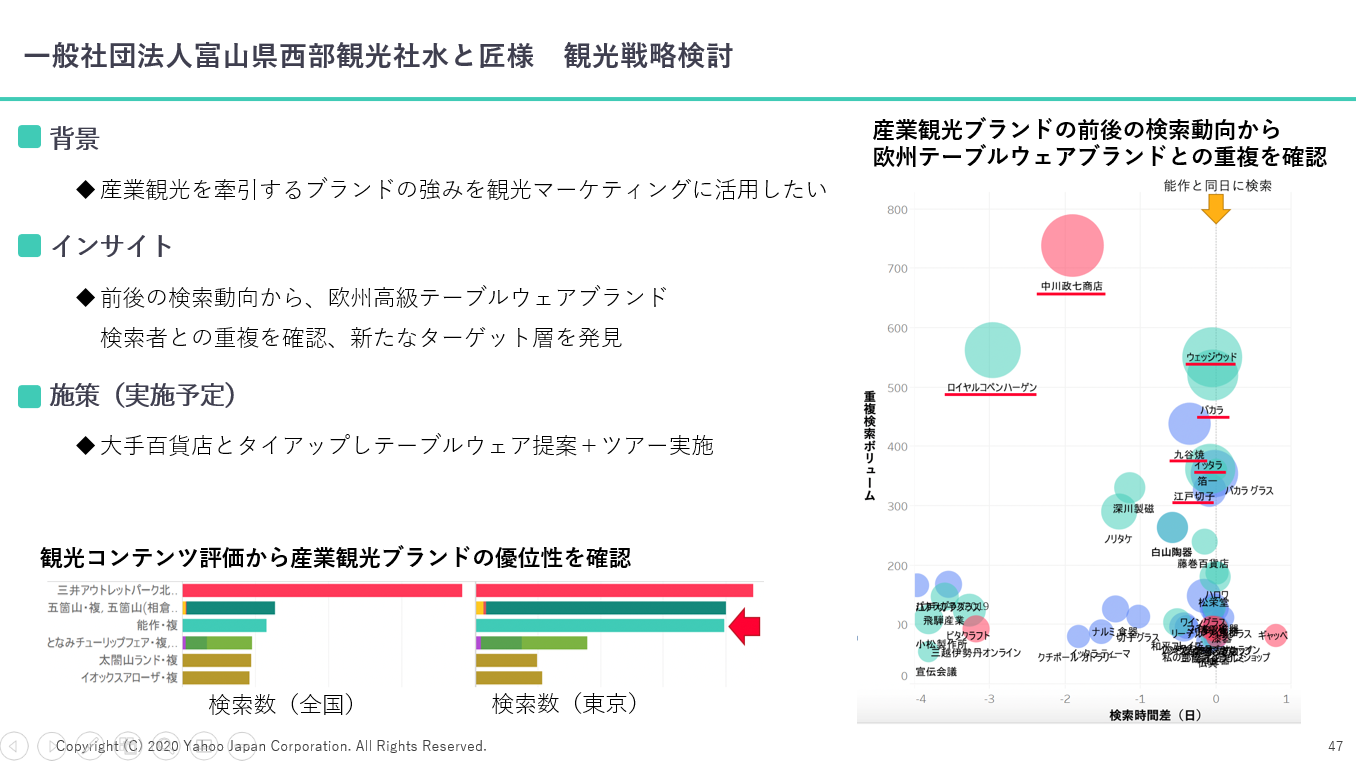The image size is (1356, 764).
Task: Click the 背景 section heading
Action: (74, 138)
